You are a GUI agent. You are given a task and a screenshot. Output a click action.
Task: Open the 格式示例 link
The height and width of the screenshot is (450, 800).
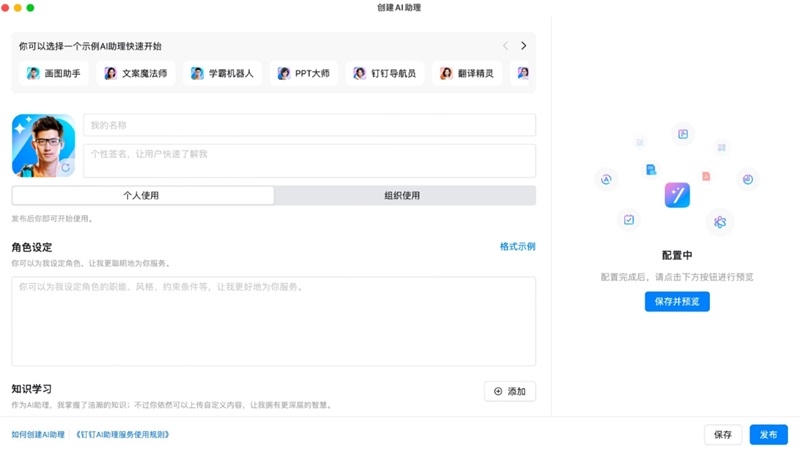pos(517,247)
